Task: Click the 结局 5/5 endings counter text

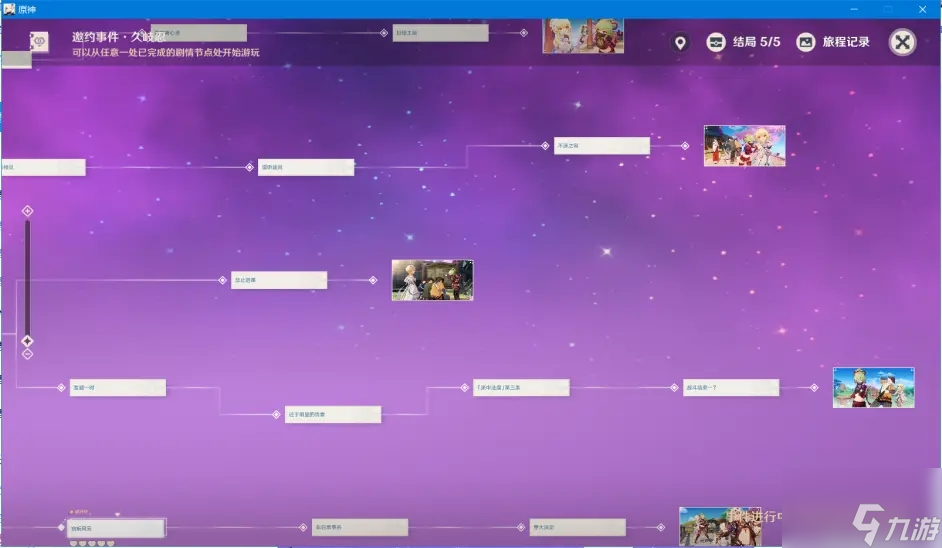Action: tap(757, 42)
